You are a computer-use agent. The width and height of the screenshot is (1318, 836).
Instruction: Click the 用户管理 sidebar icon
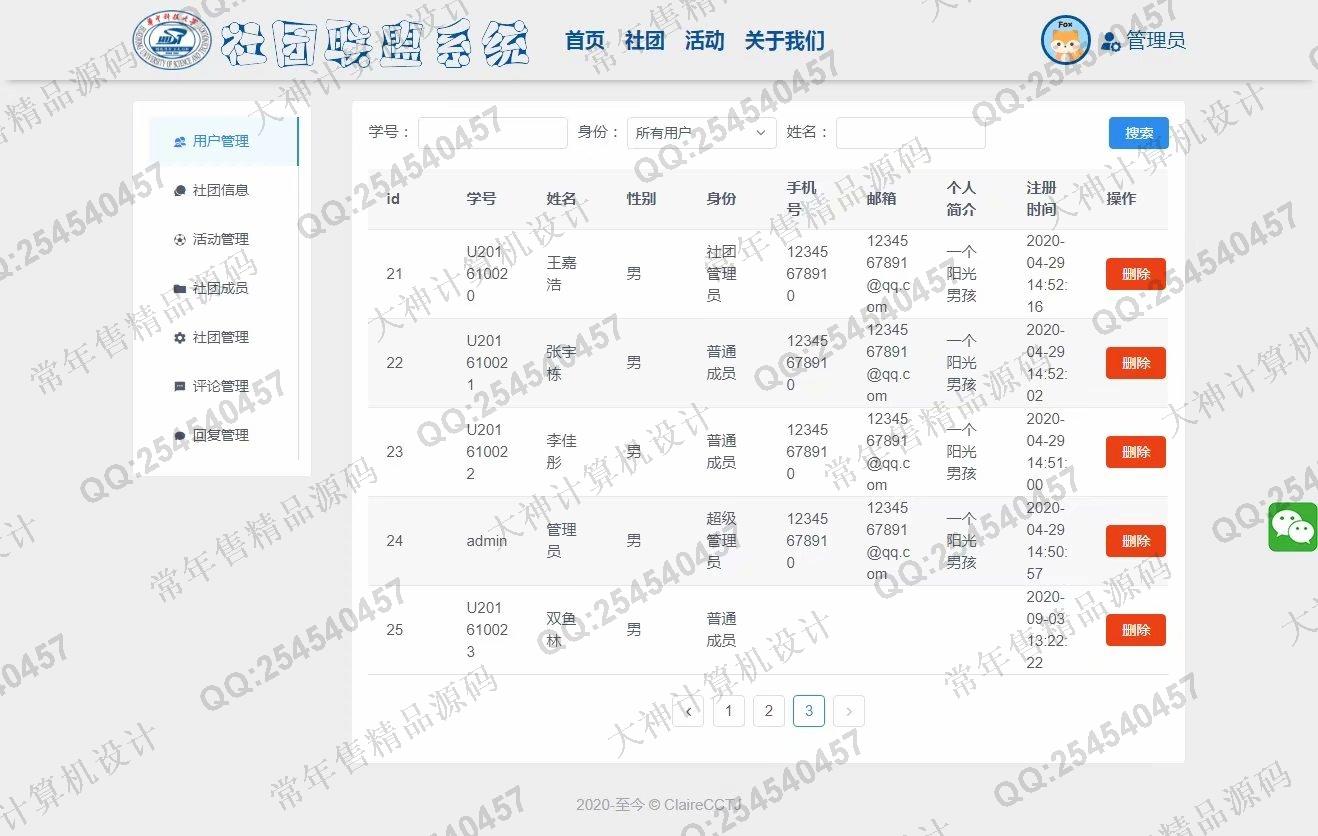pyautogui.click(x=180, y=141)
